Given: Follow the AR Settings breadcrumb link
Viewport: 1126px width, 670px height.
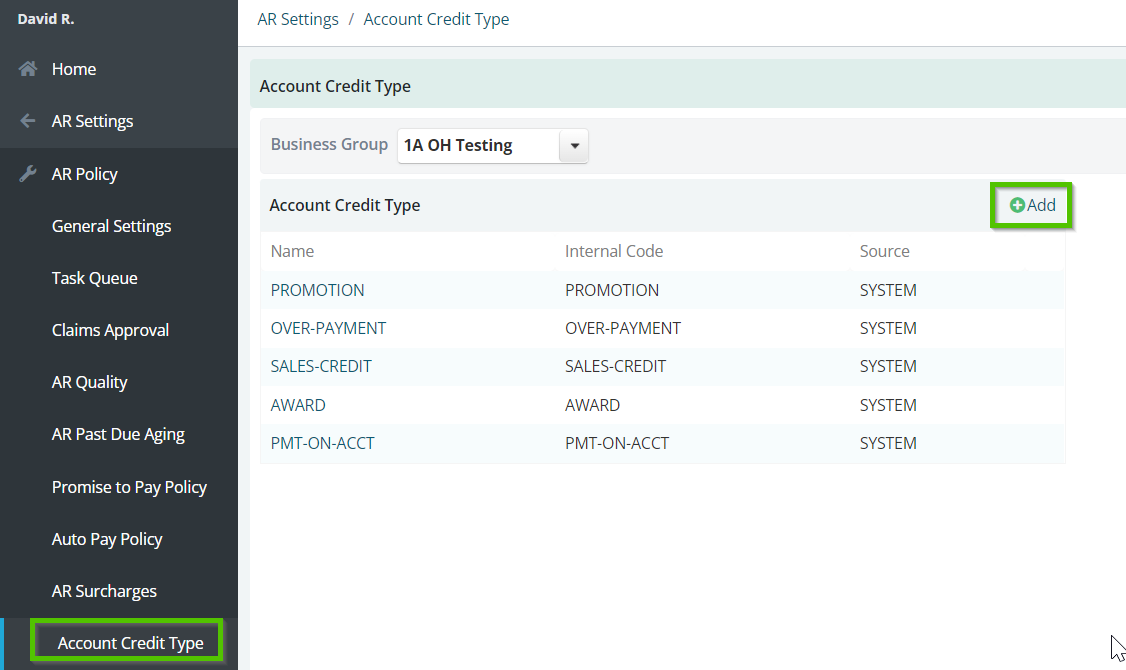Looking at the screenshot, I should (x=298, y=19).
